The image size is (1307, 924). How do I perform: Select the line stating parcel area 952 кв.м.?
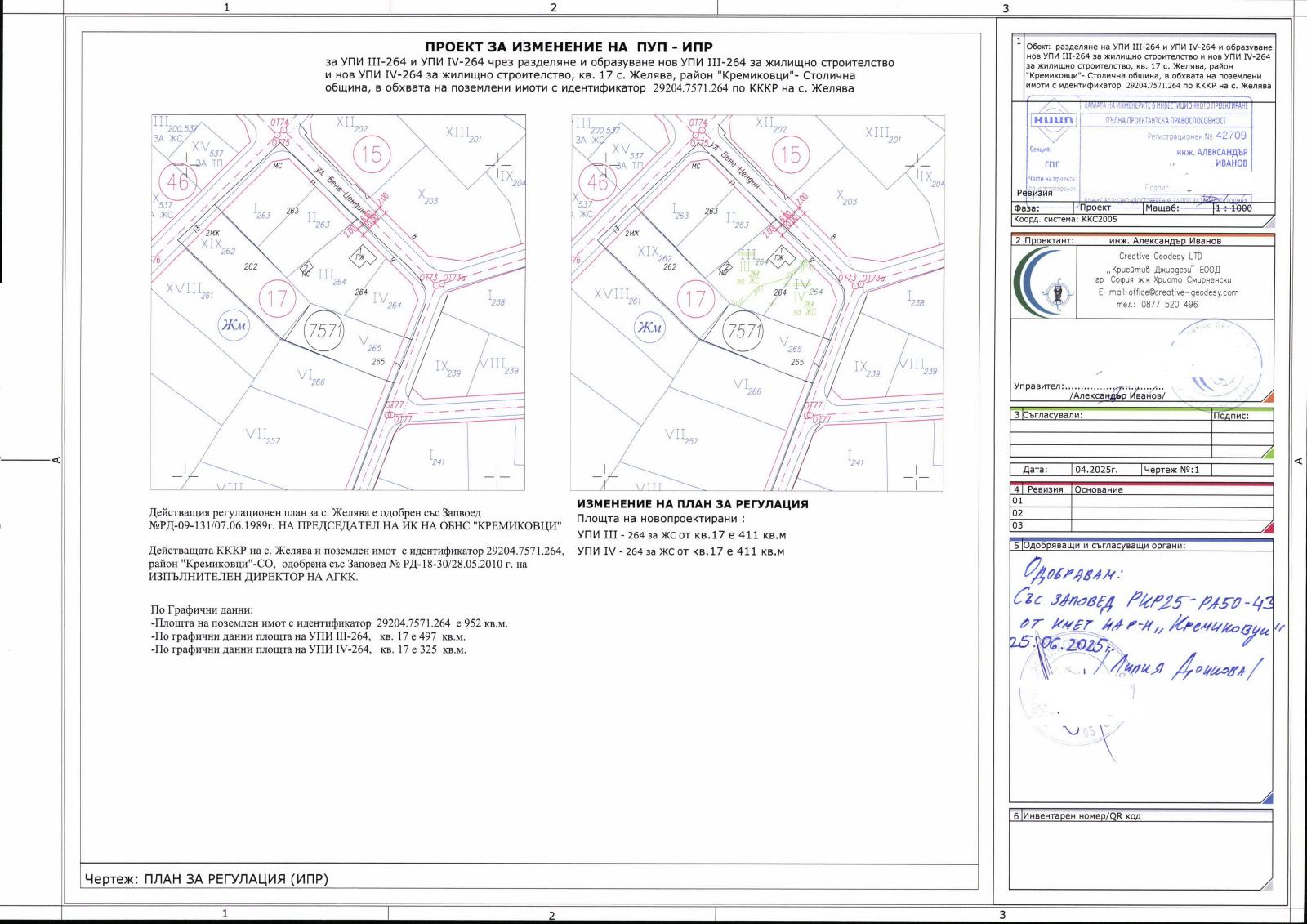[329, 623]
